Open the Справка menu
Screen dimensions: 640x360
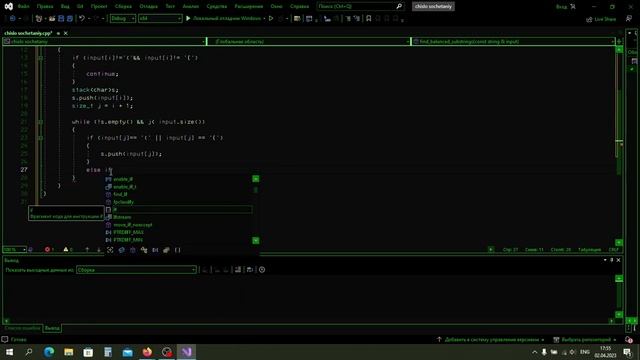299,6
